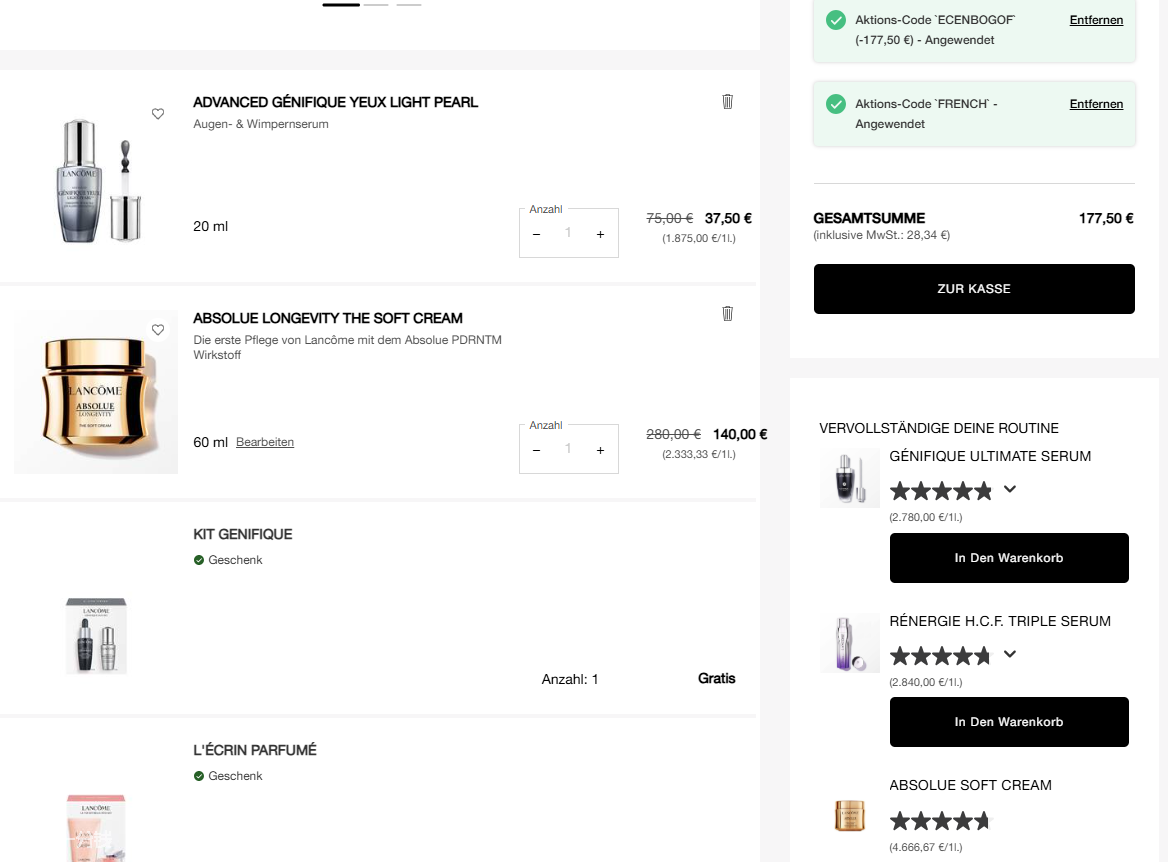This screenshot has height=862, width=1168.
Task: Remove Absolue Longevity Soft Cream with trash icon
Action: [x=727, y=313]
